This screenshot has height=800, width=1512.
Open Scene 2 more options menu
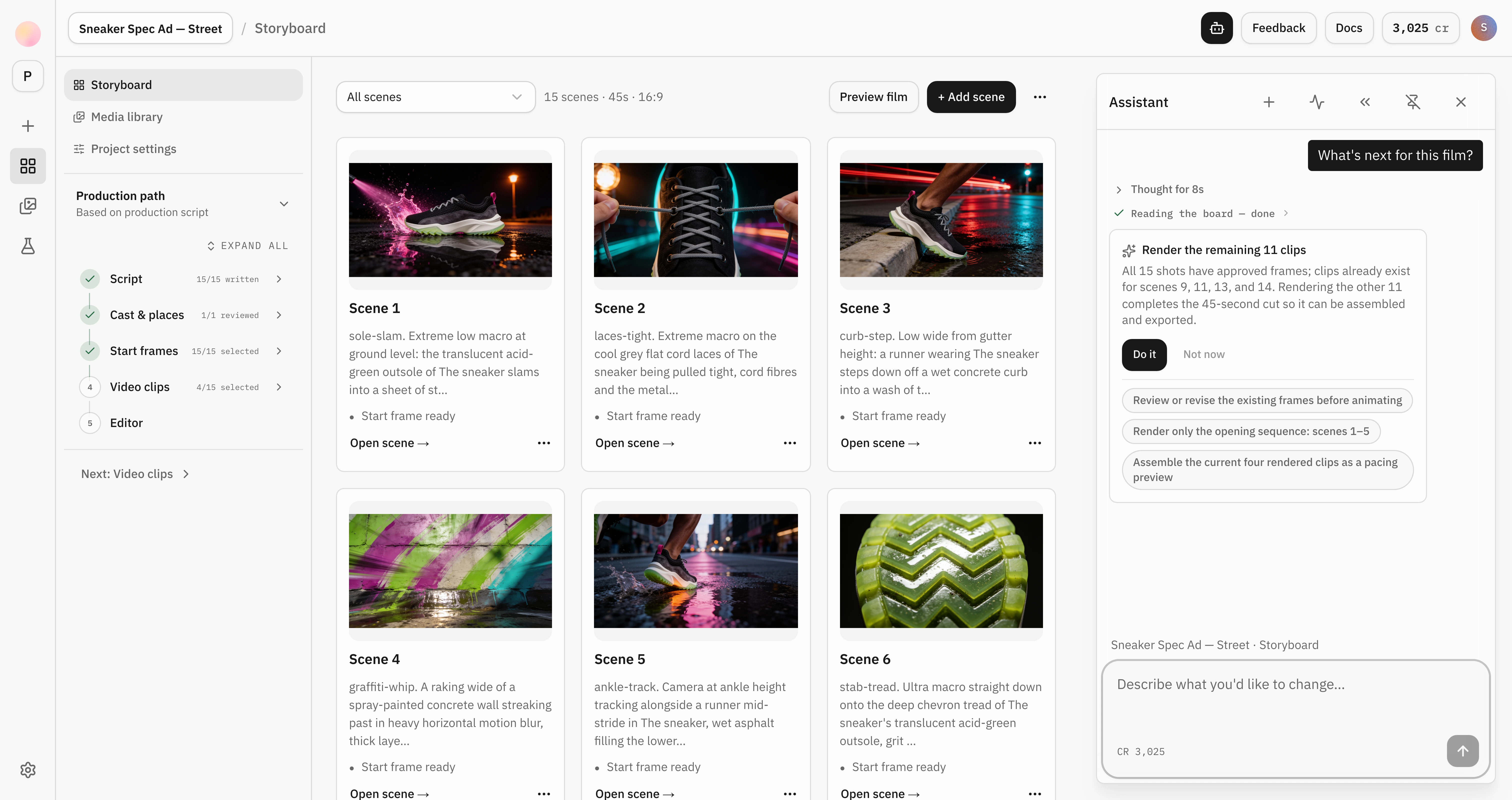point(790,443)
